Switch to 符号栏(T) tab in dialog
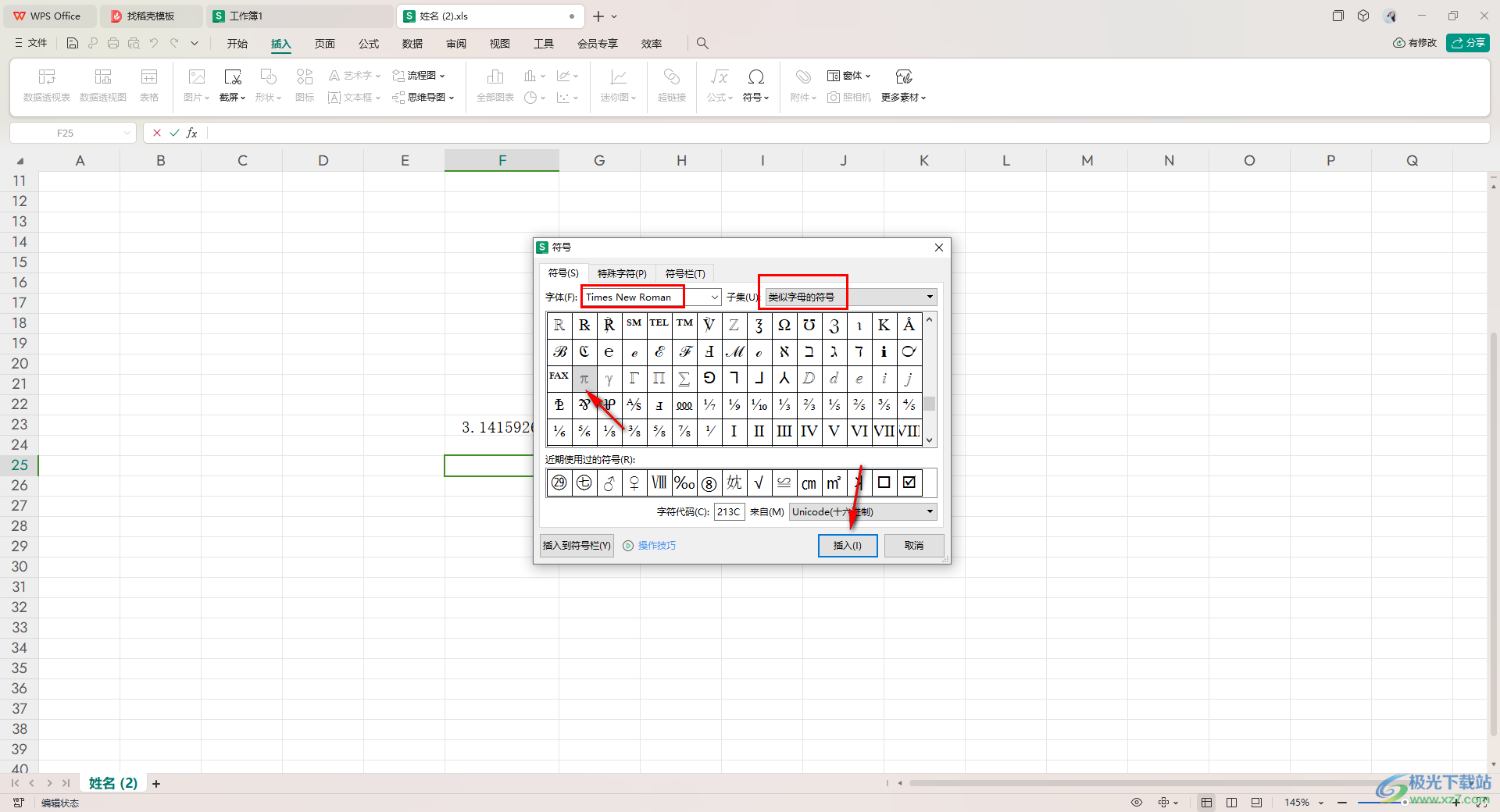 tap(685, 274)
